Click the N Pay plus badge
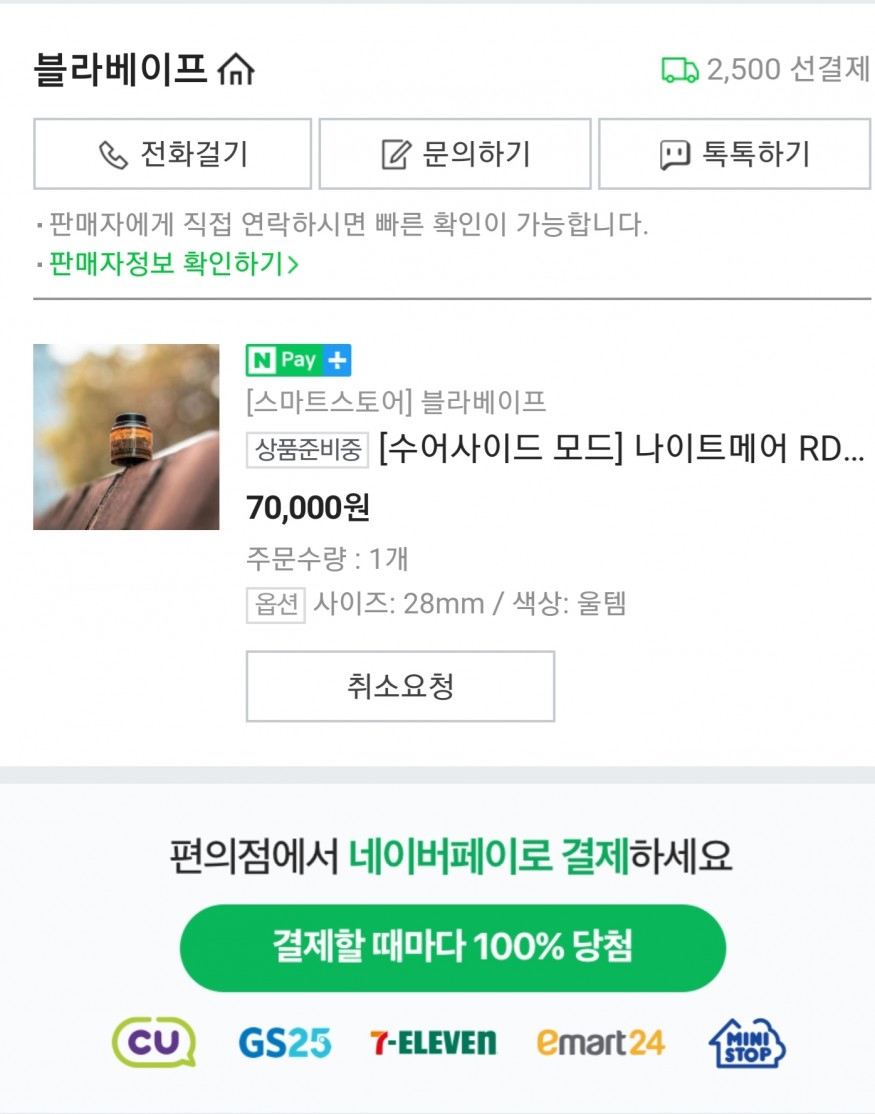This screenshot has width=875, height=1114. click(x=298, y=360)
